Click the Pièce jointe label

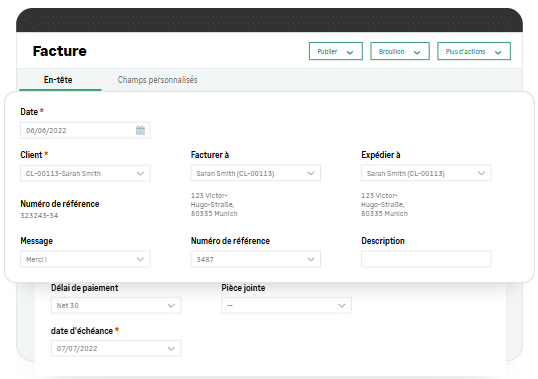pyautogui.click(x=243, y=288)
